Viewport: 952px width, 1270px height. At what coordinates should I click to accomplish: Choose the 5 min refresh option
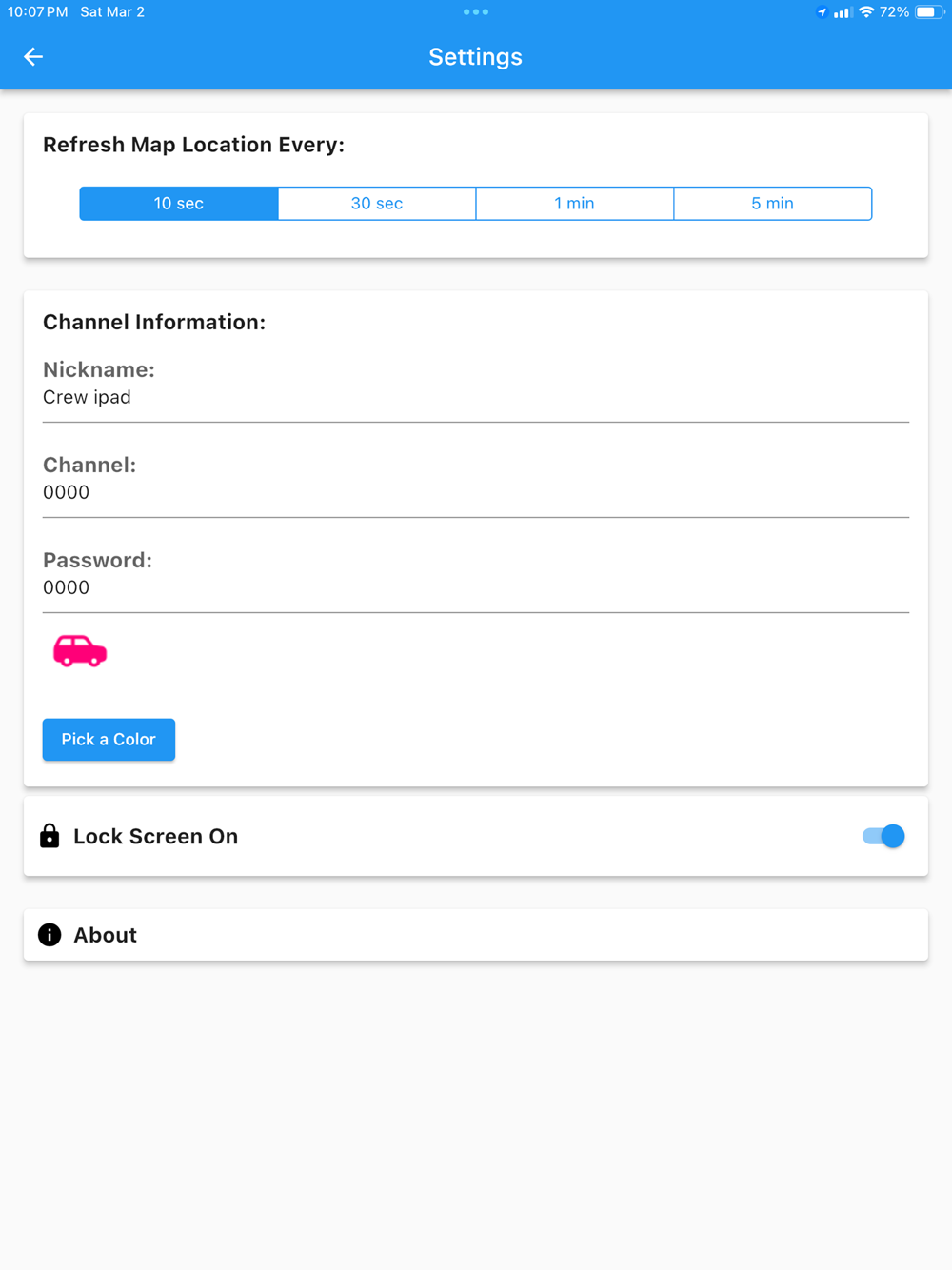pos(772,204)
